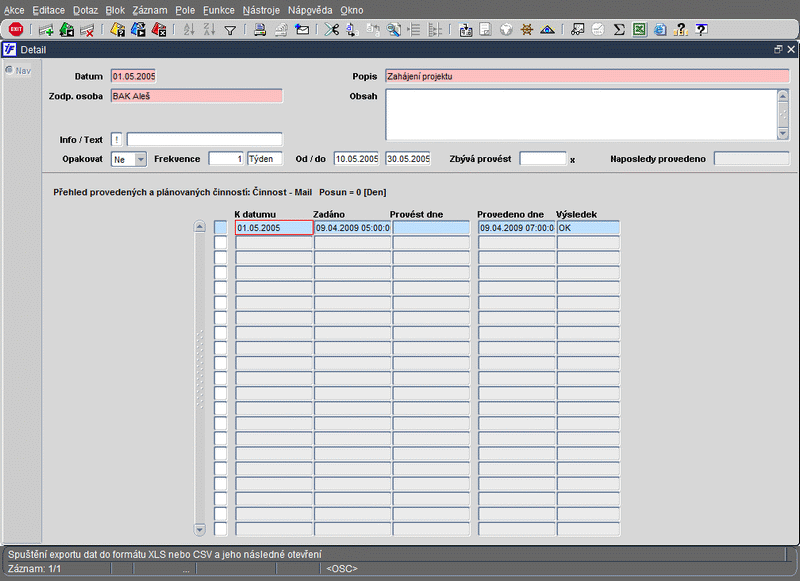This screenshot has height=581, width=800.
Task: Open the Okno menu
Action: [352, 10]
